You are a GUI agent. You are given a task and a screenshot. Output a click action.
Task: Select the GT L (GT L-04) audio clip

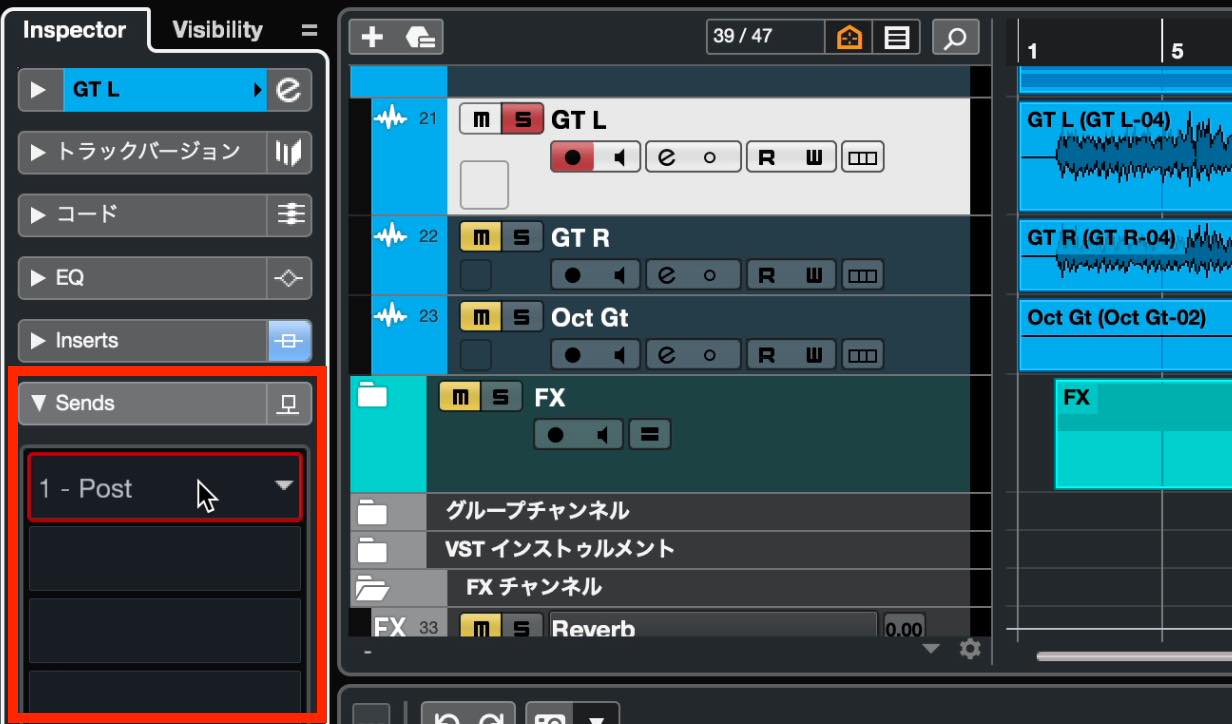[1125, 155]
